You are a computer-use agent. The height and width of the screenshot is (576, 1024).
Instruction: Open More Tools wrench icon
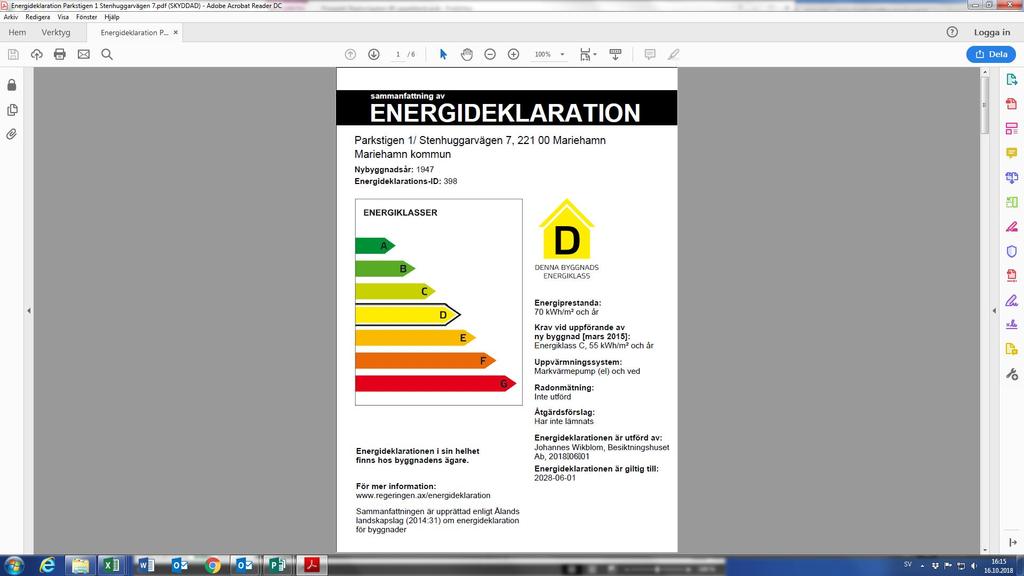[x=1012, y=374]
